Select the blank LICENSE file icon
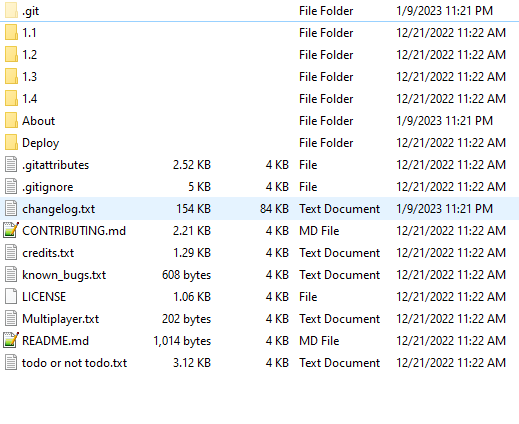519x424 pixels. point(11,296)
